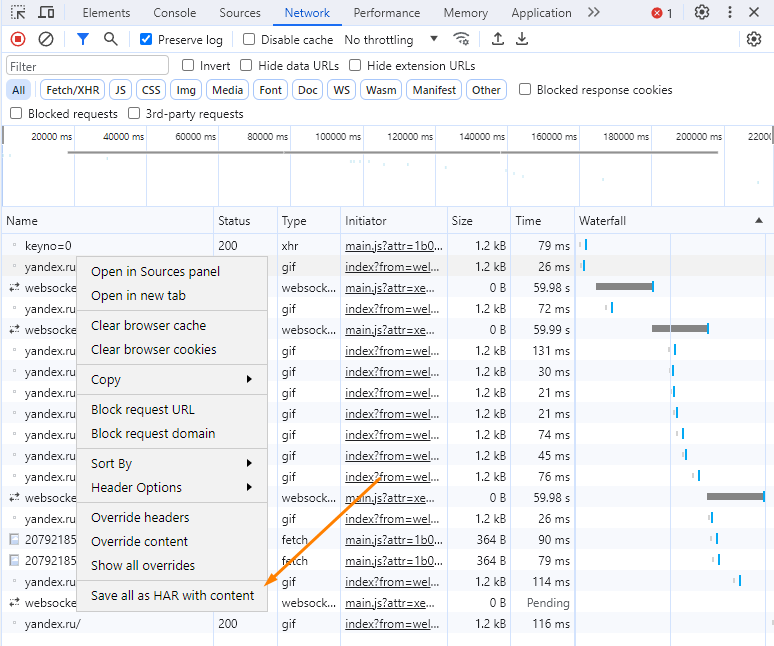
Task: Filter by Img requests
Action: 186,90
